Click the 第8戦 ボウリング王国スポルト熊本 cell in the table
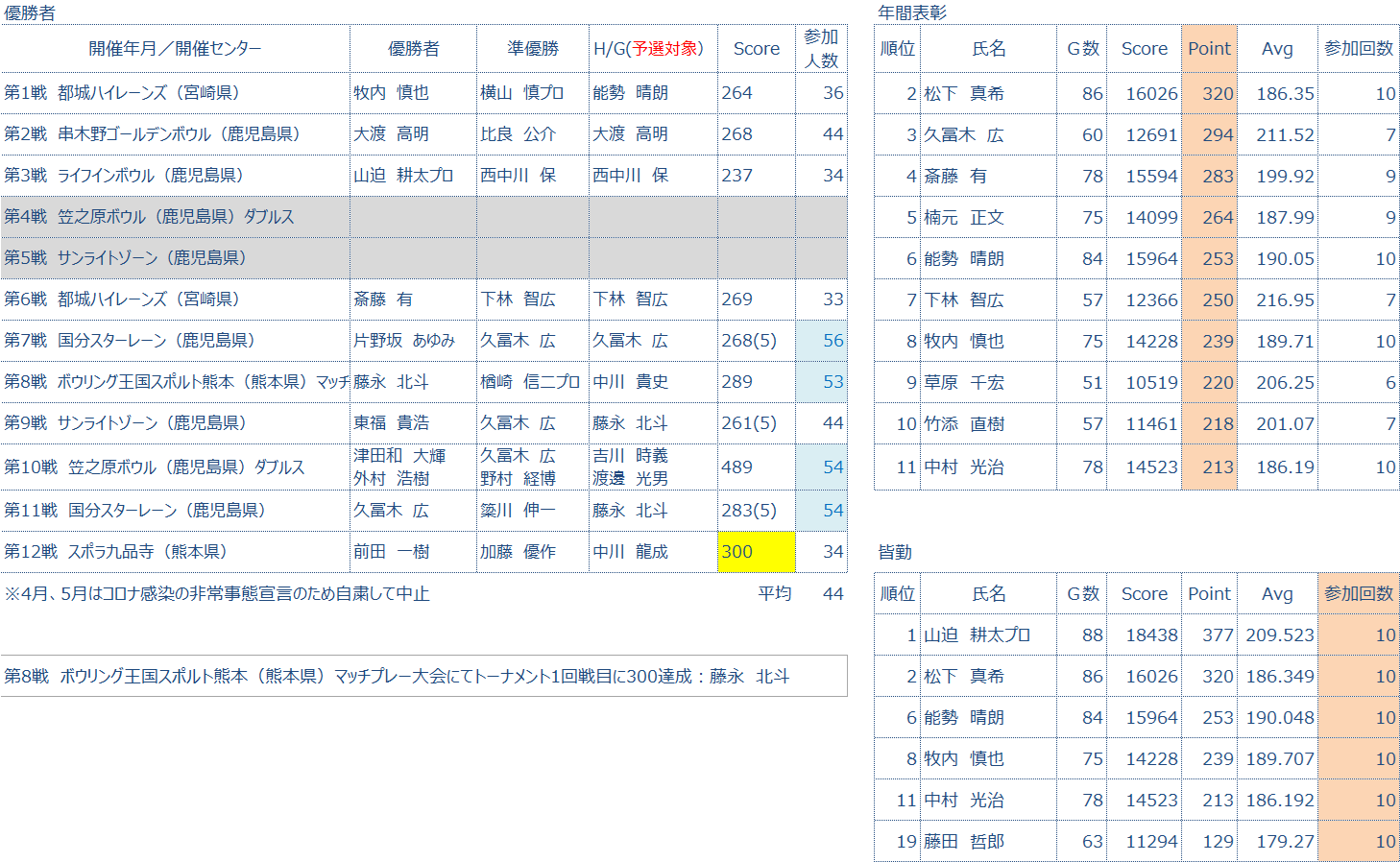Screen dimensions: 1400x862 pos(175,382)
